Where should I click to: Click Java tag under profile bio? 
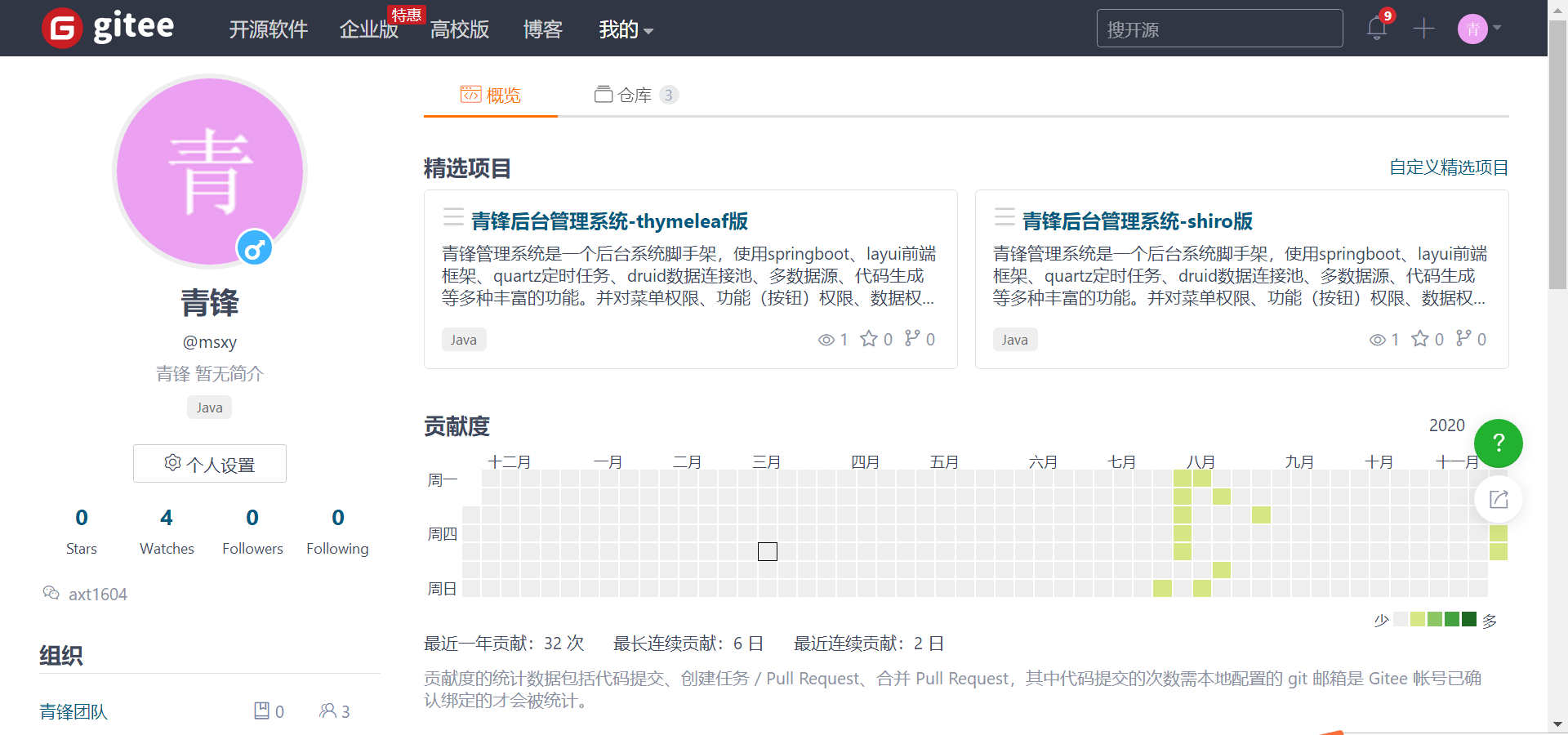[209, 408]
